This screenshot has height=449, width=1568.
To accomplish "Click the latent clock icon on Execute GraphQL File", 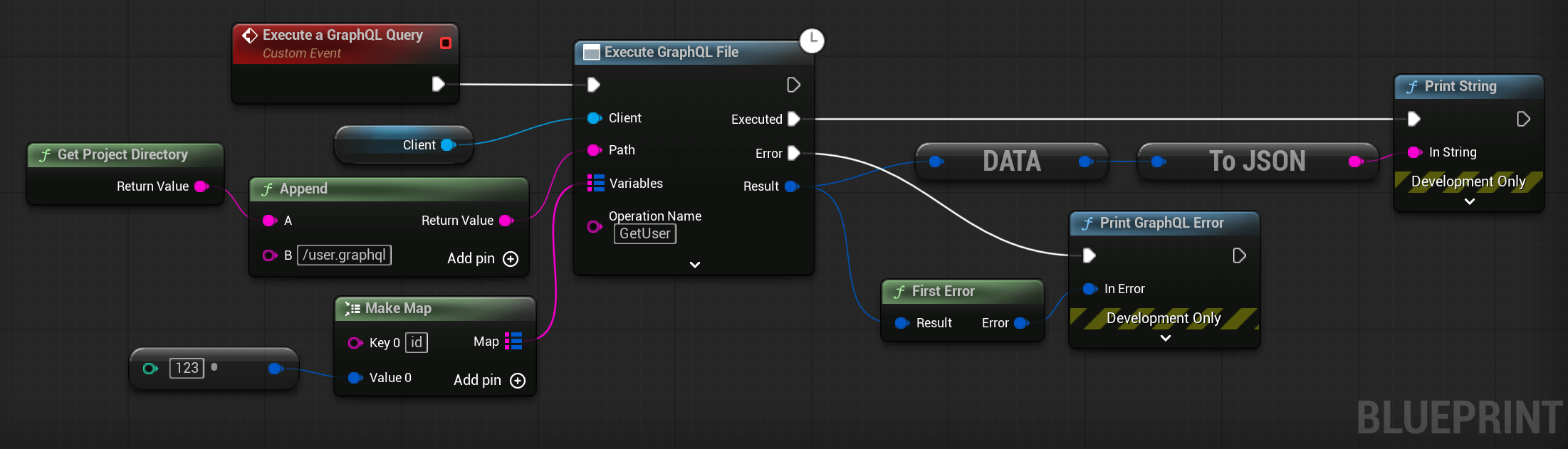I will [812, 41].
